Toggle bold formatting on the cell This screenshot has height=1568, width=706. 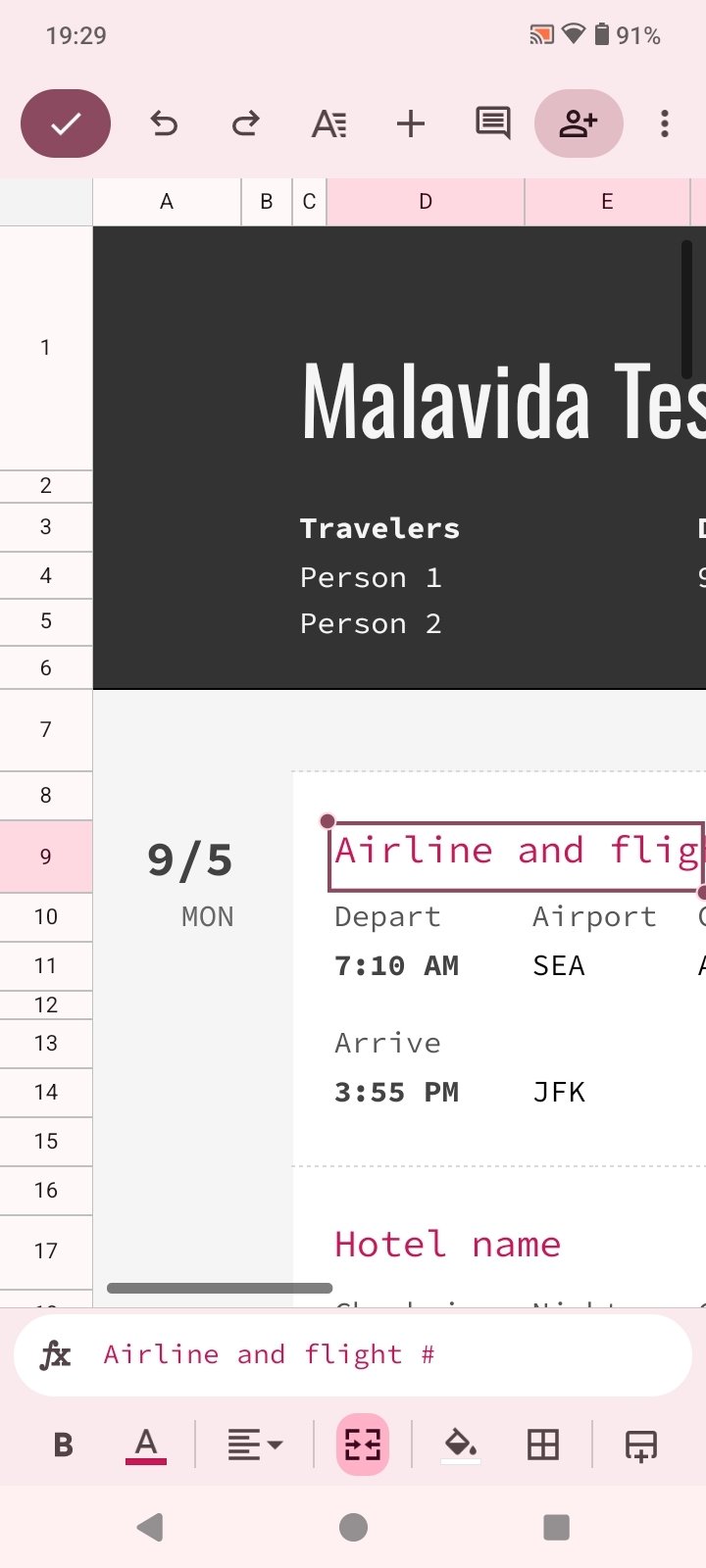[64, 1445]
